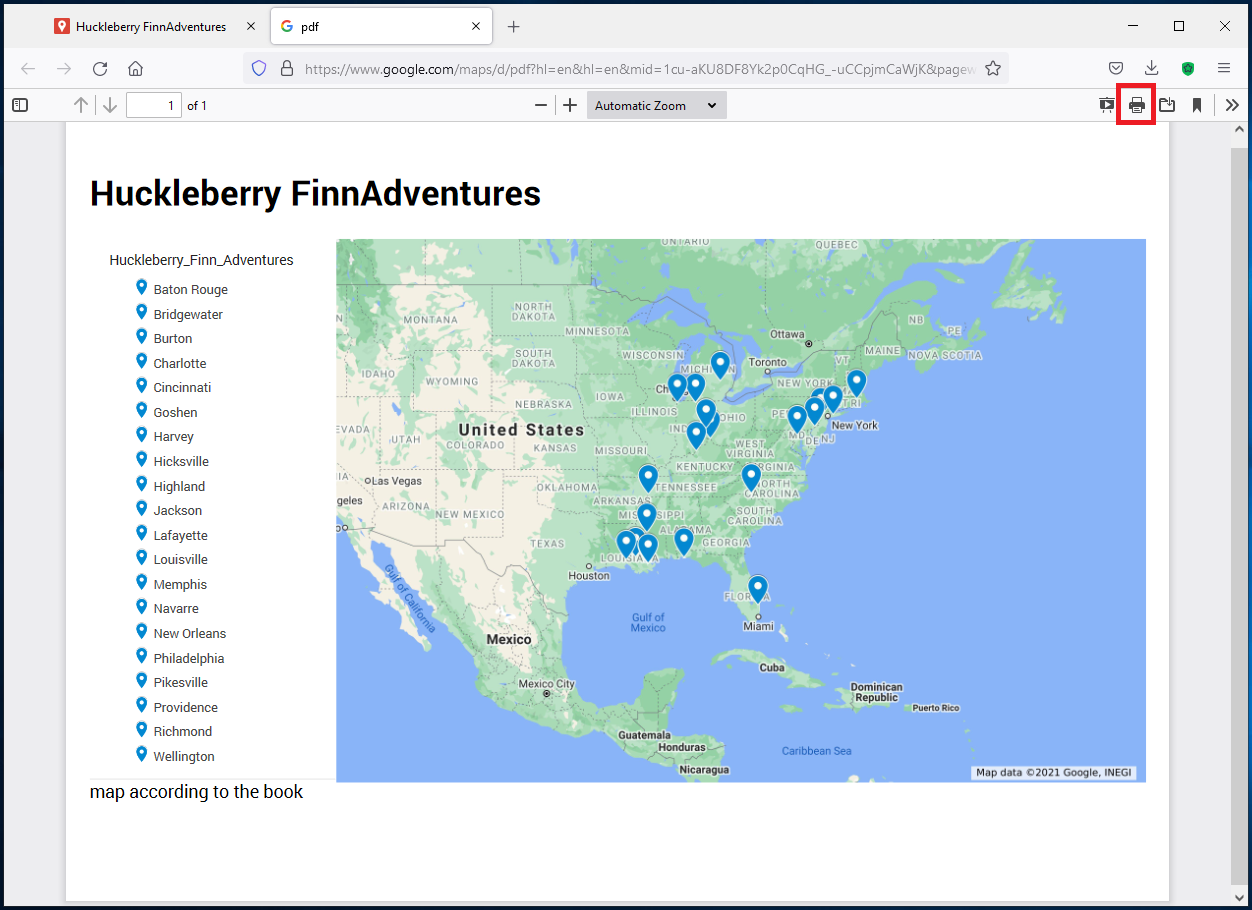Open Firefox home page
The width and height of the screenshot is (1252, 910).
136,69
